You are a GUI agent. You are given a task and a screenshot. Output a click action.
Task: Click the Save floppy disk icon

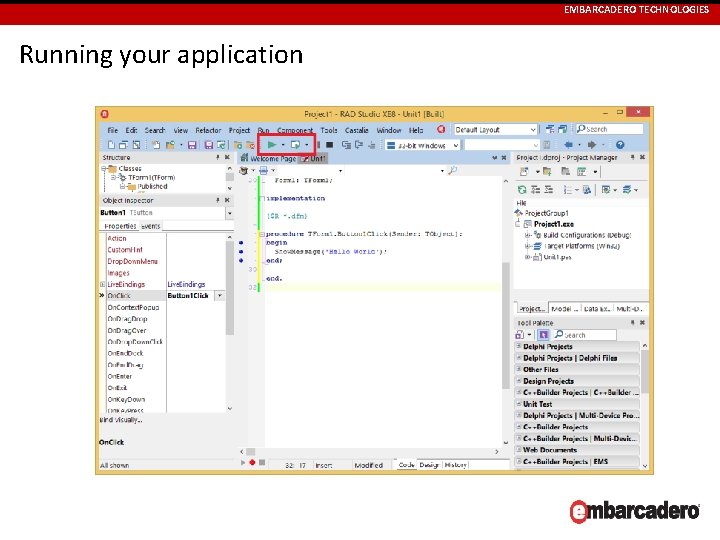point(192,145)
